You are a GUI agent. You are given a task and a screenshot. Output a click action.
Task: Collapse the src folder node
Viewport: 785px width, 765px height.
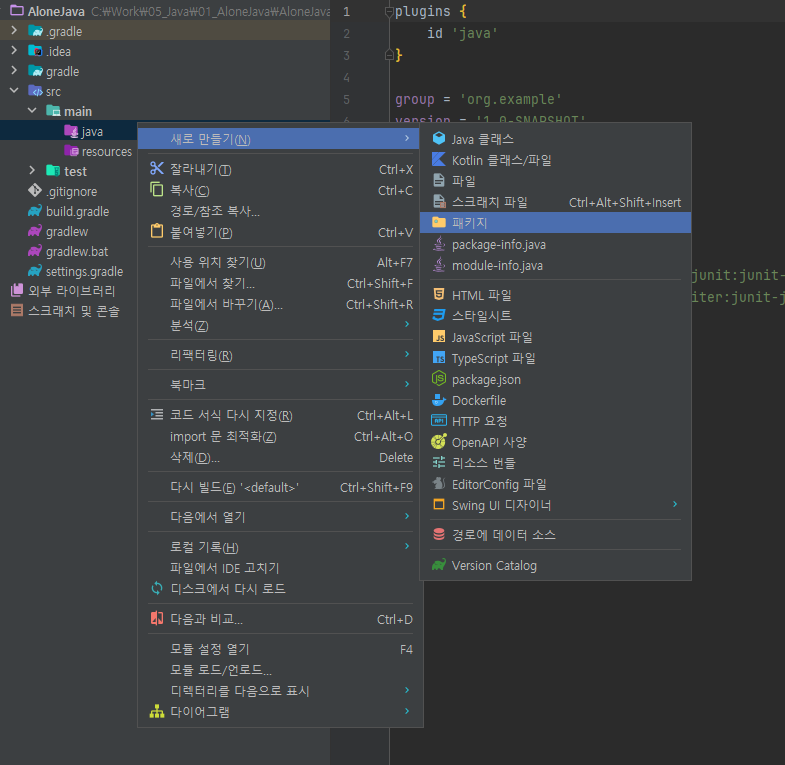[14, 91]
